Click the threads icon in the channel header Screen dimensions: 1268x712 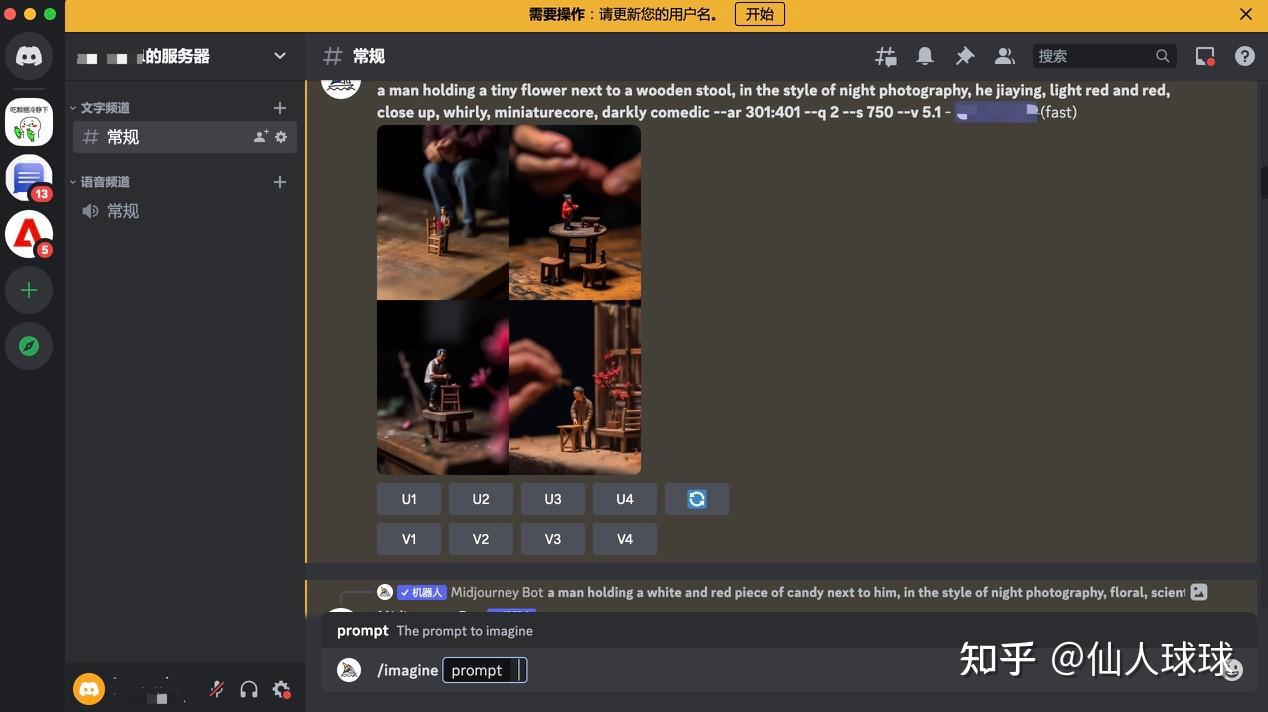pyautogui.click(x=884, y=56)
